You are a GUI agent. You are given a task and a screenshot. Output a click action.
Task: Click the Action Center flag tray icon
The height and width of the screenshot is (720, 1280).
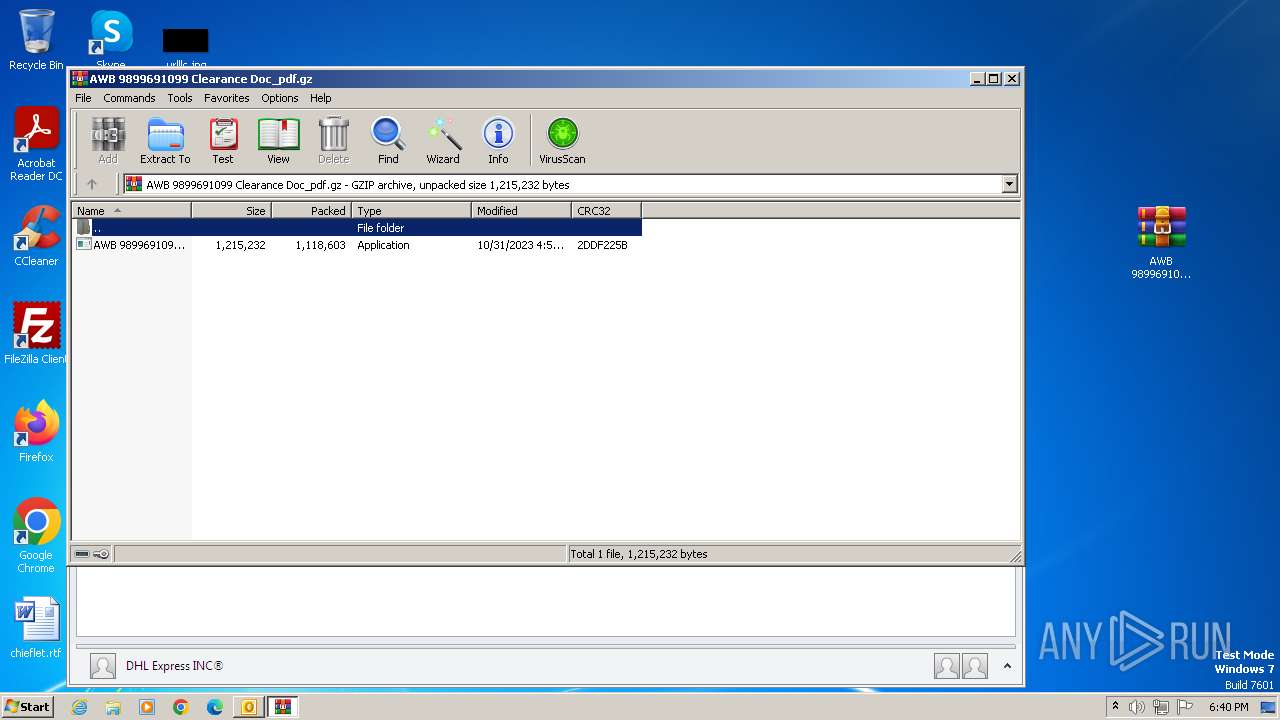(1185, 707)
